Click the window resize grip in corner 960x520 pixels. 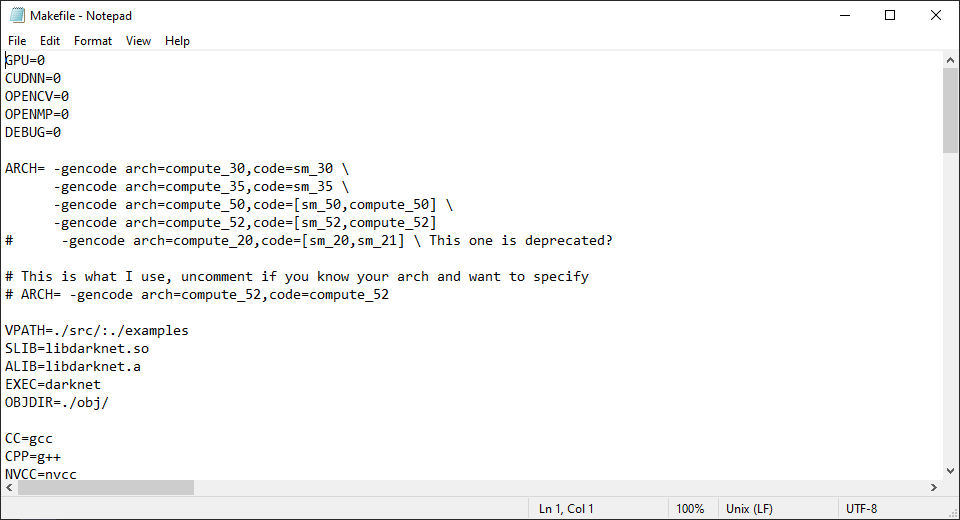(x=953, y=513)
